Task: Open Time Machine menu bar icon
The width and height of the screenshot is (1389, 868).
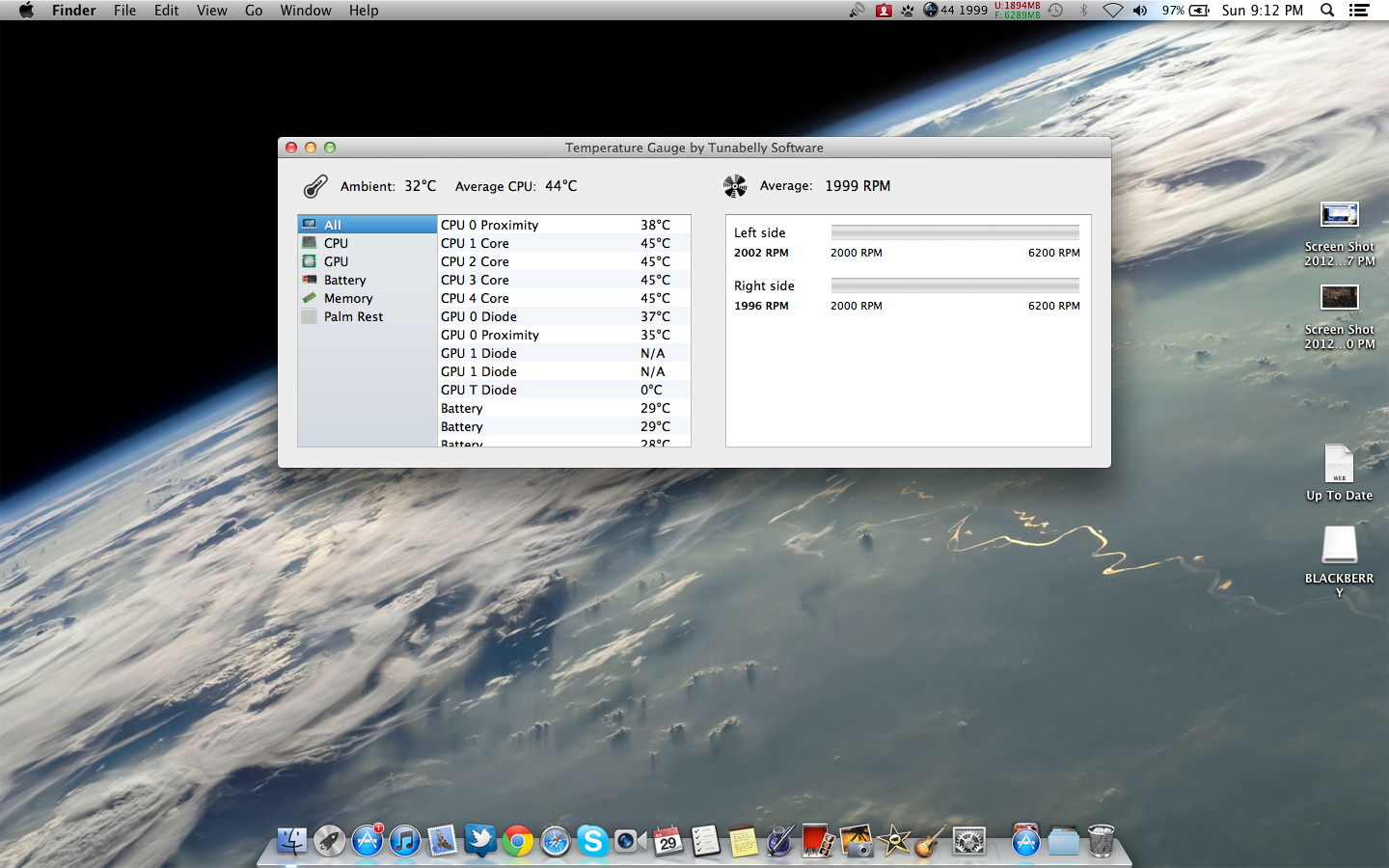Action: (x=1056, y=11)
